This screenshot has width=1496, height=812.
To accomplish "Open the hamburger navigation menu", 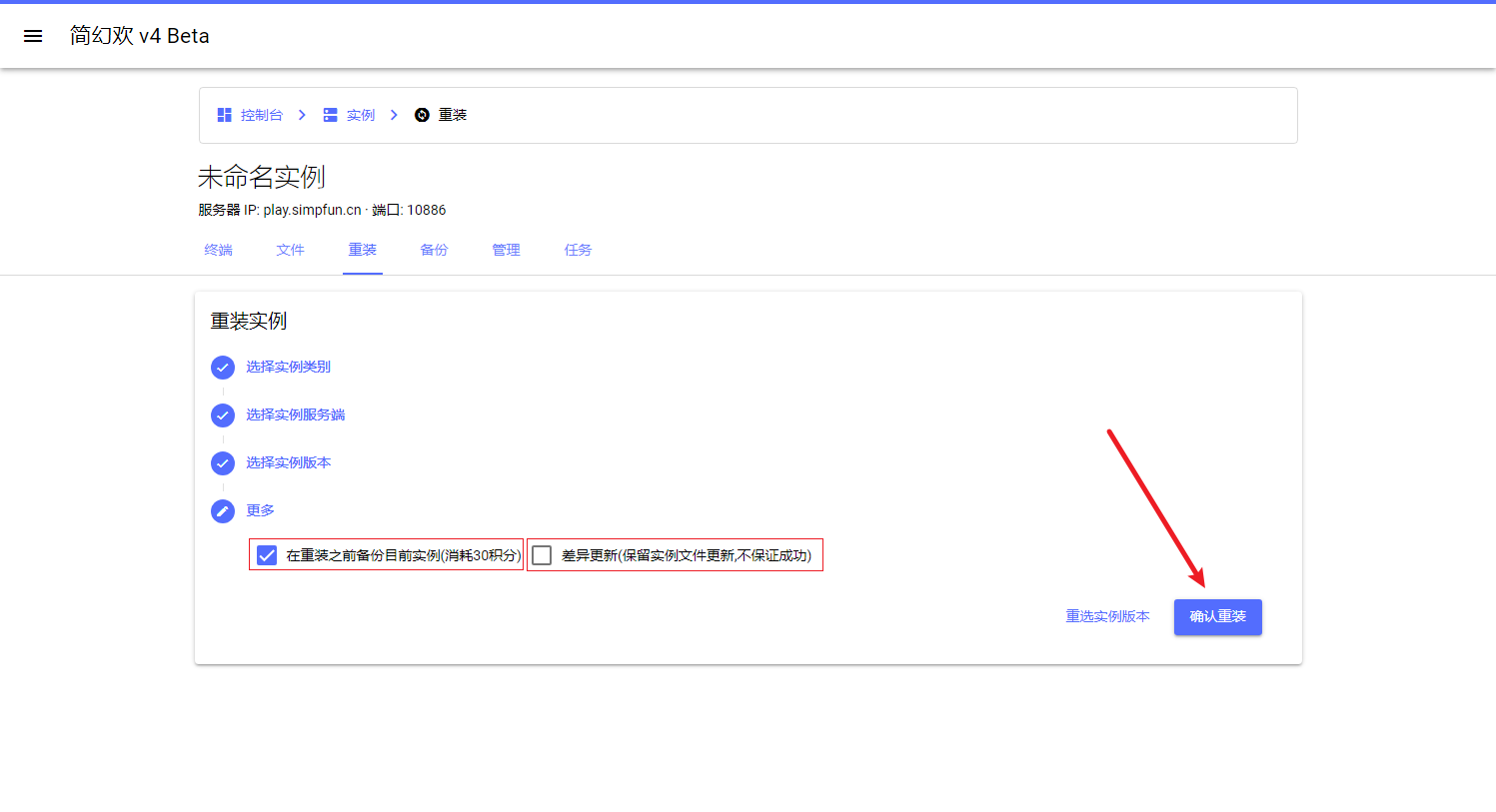I will point(33,36).
